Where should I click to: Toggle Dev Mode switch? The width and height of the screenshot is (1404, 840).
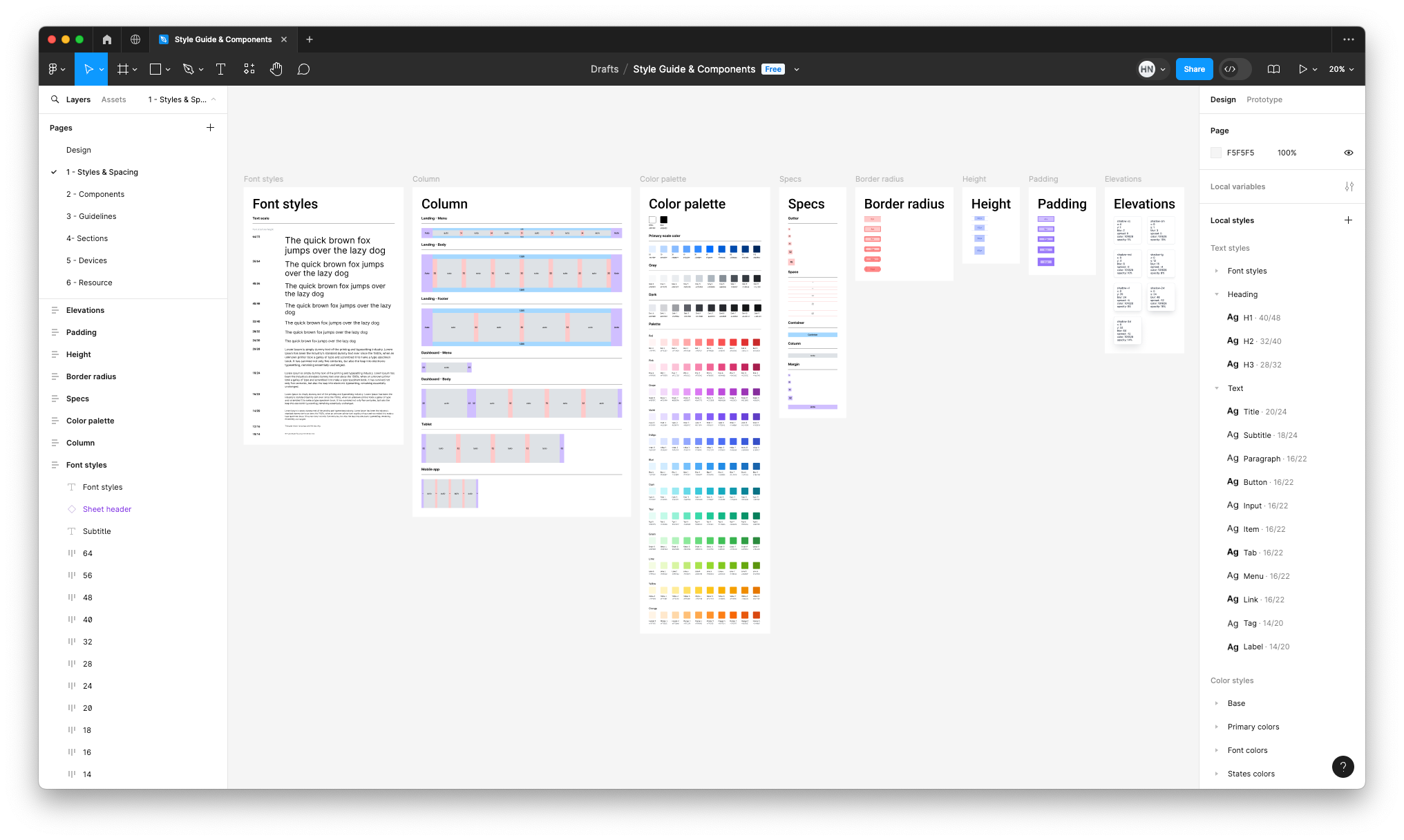[x=1235, y=69]
